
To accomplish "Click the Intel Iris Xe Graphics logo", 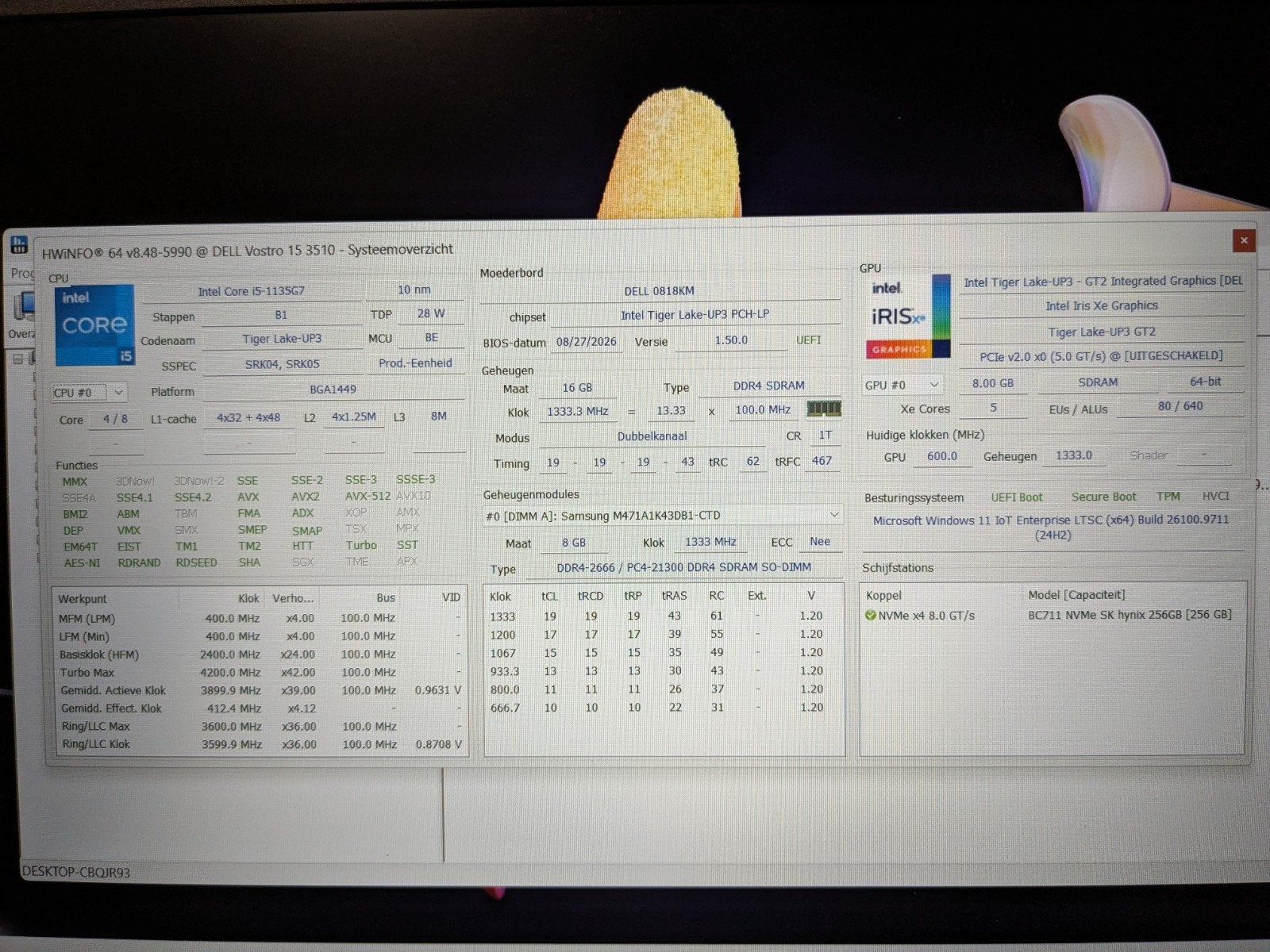I will pos(908,316).
